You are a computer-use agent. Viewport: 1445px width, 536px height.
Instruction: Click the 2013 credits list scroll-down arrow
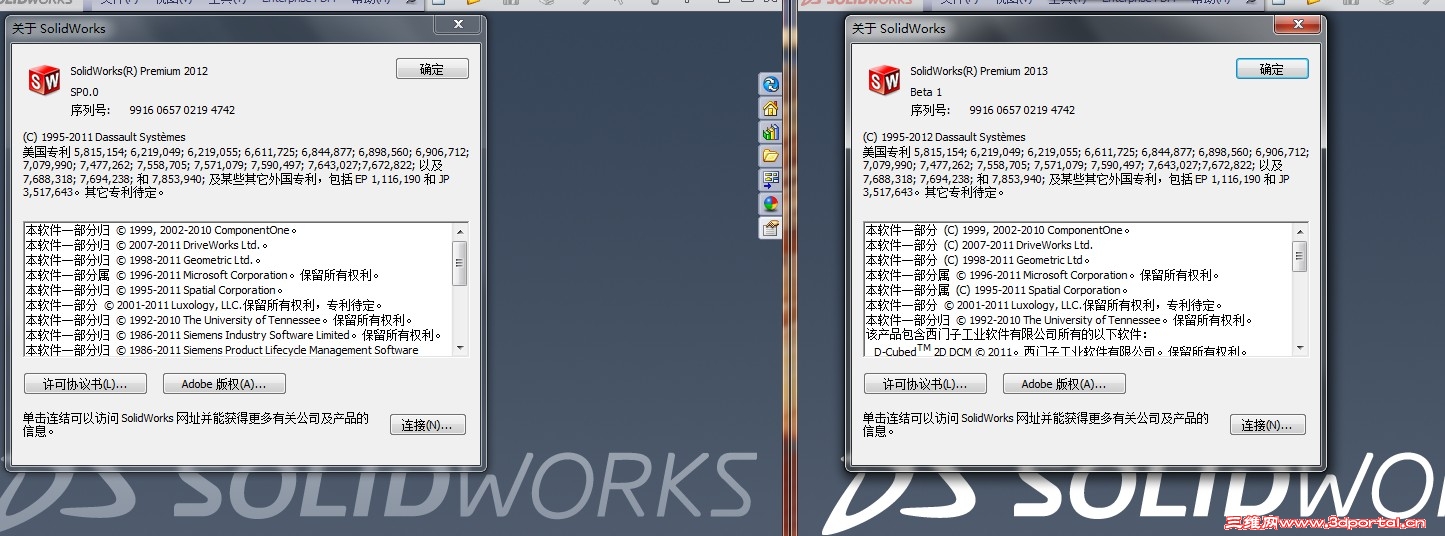tap(1300, 347)
